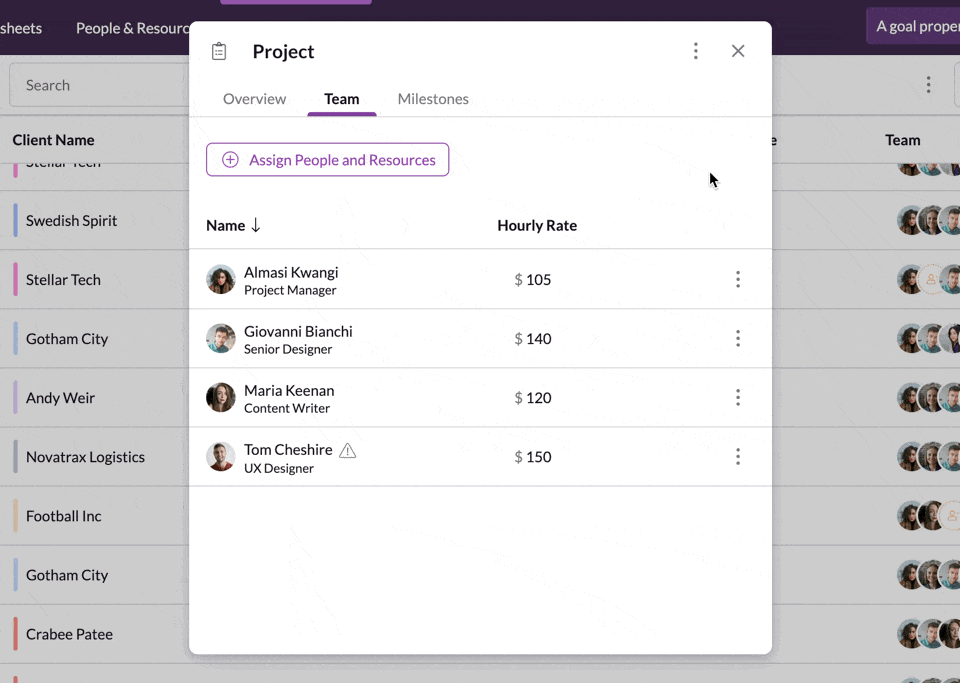Click warning triangle next to Tom Cheshire

[x=347, y=450]
